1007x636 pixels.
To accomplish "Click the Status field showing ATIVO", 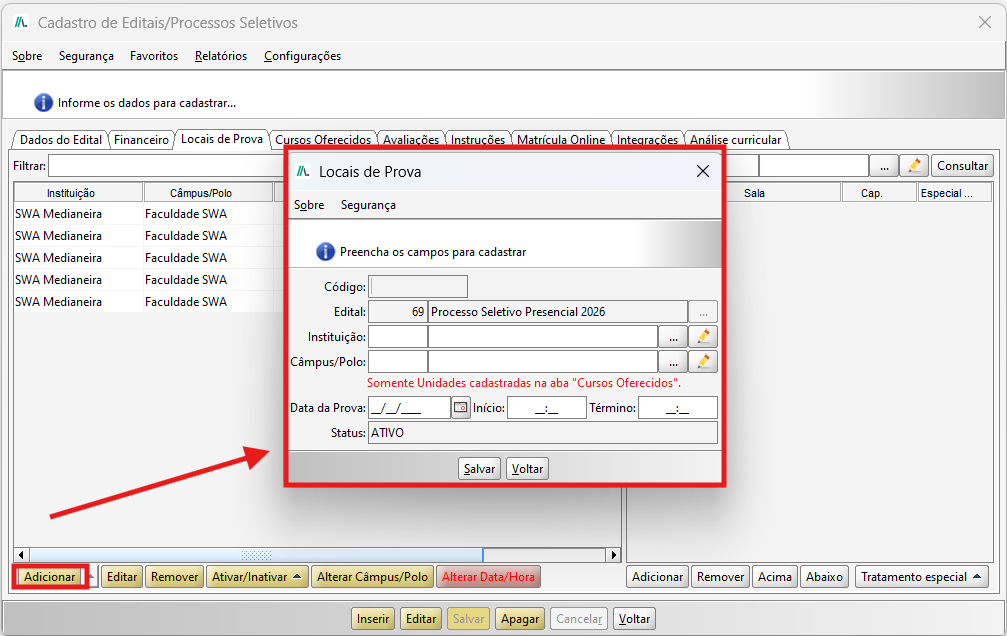I will pos(543,432).
